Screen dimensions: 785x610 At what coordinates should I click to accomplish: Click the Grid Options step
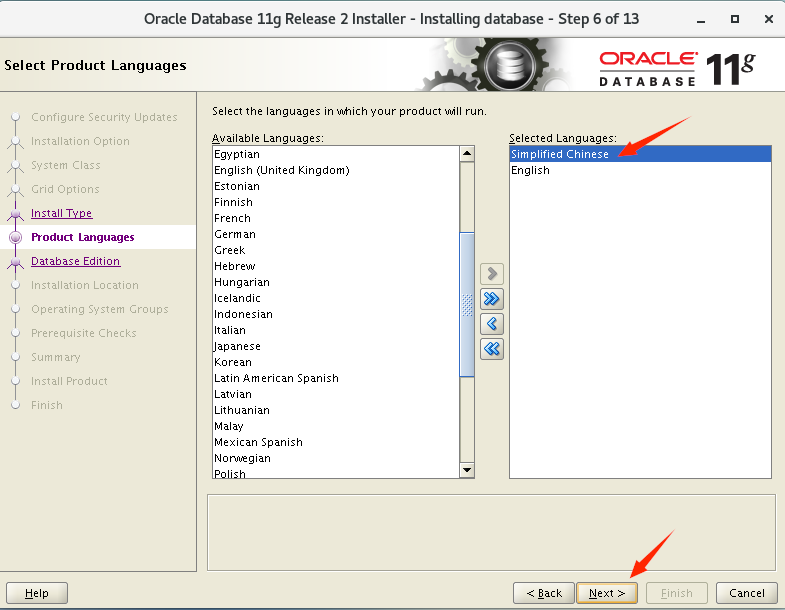click(65, 189)
